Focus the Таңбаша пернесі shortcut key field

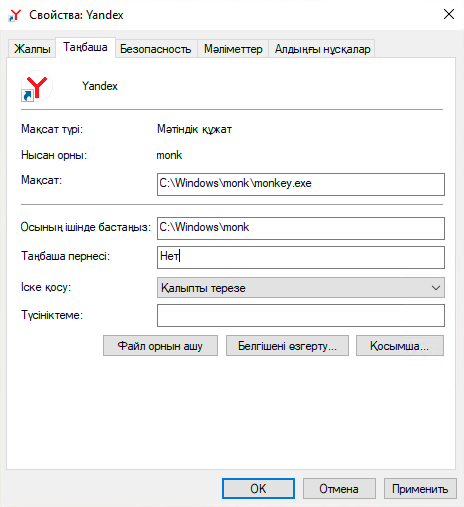301,257
